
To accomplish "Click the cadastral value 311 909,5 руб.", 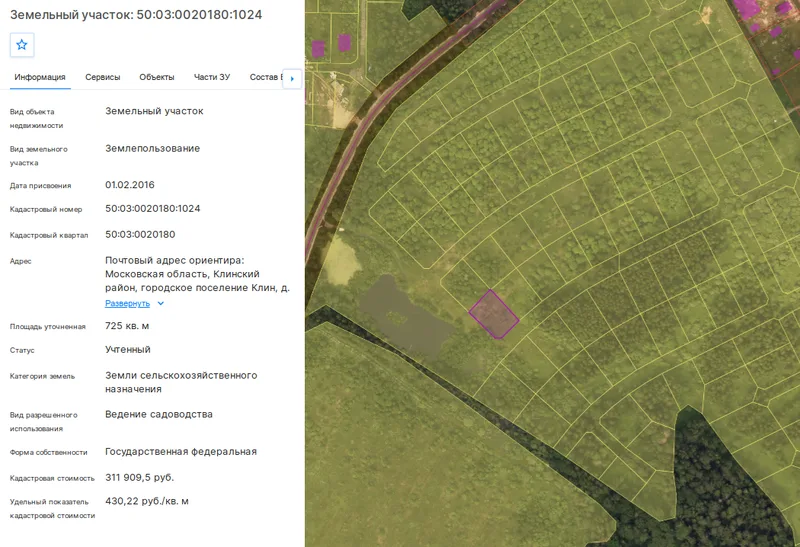I will (140, 478).
